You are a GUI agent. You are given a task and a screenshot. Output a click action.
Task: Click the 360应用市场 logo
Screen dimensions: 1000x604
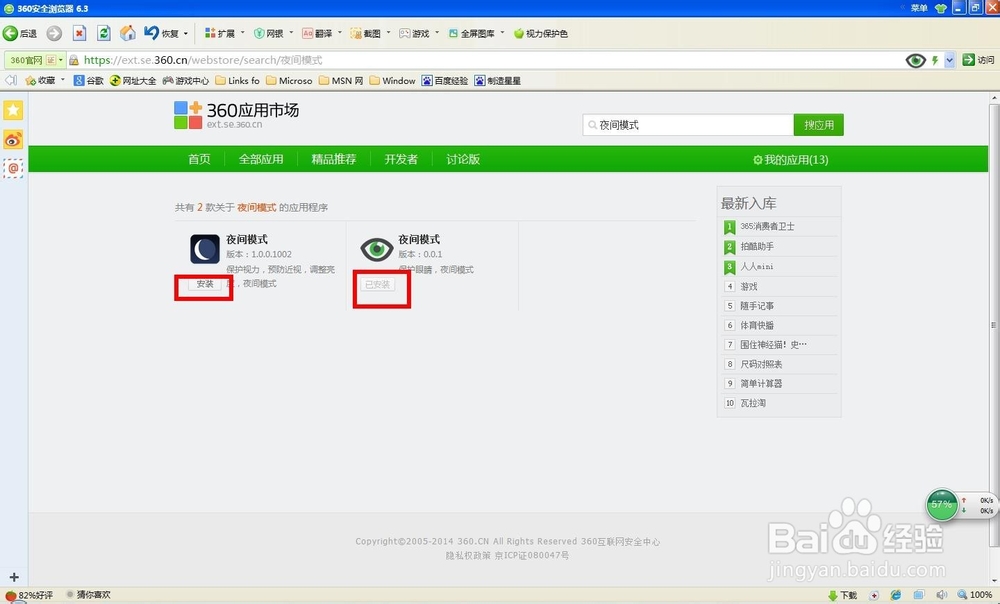[x=237, y=115]
